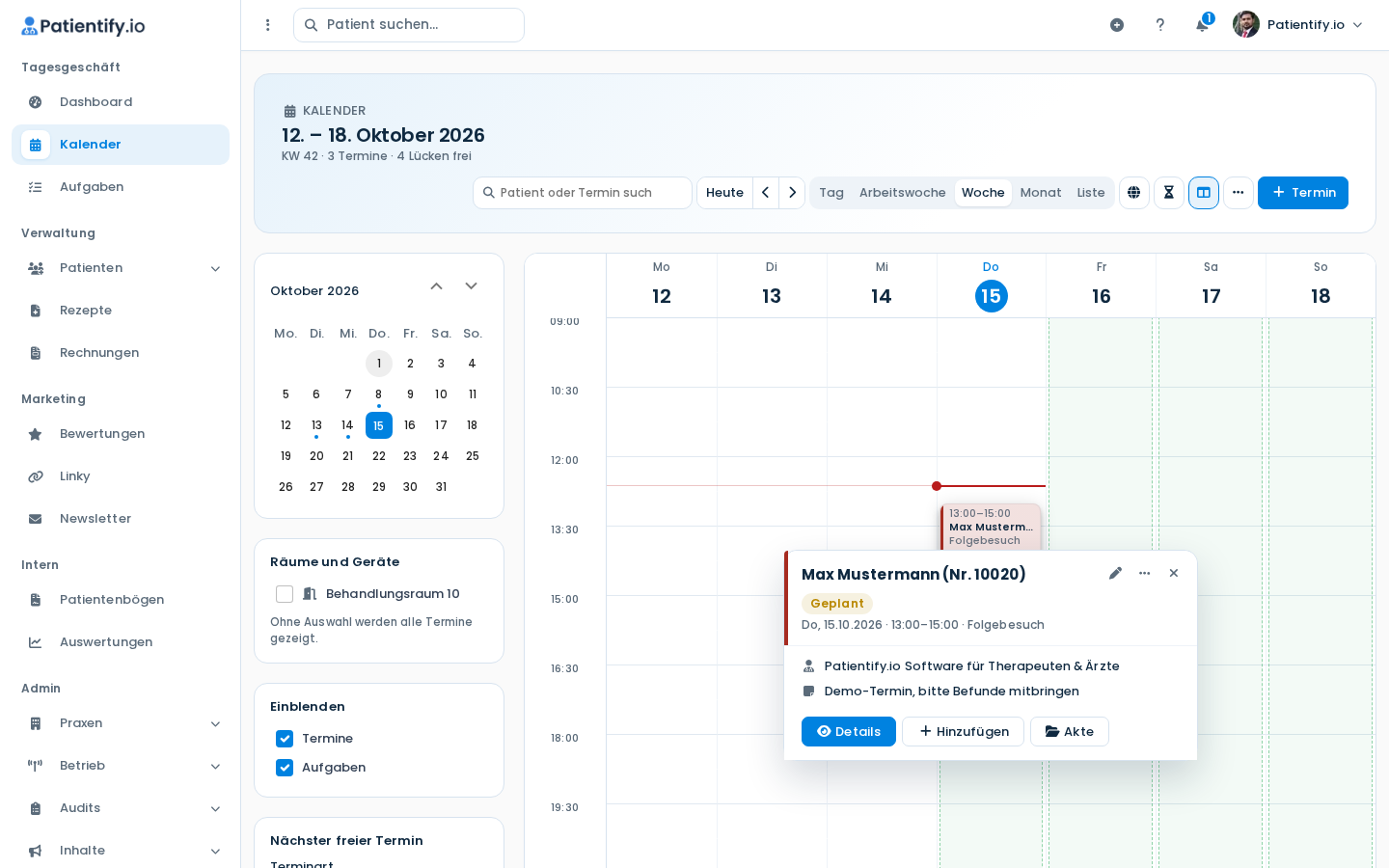Switch to the Liste view
Viewport: 1389px width, 868px height.
click(x=1091, y=193)
